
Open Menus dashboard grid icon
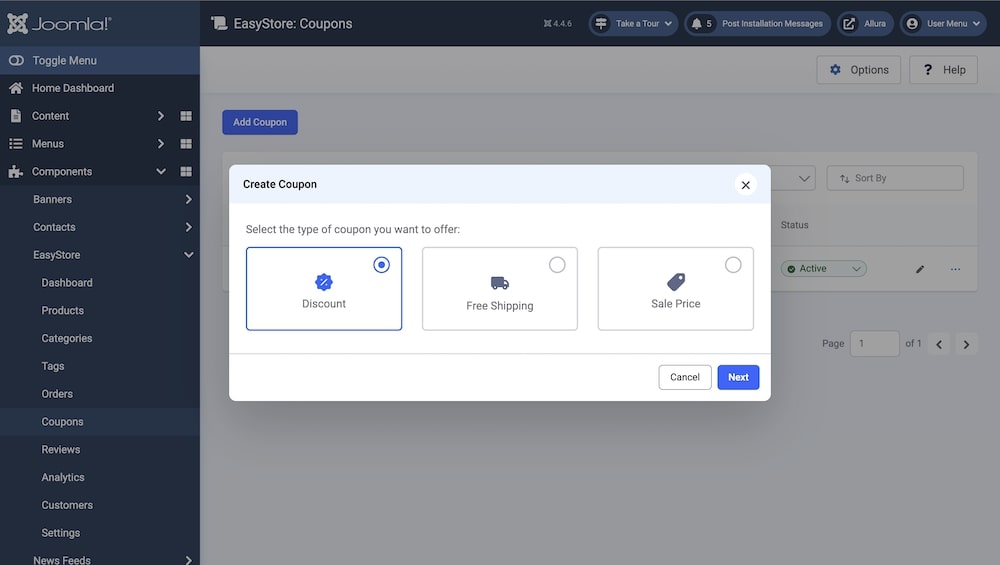point(186,144)
